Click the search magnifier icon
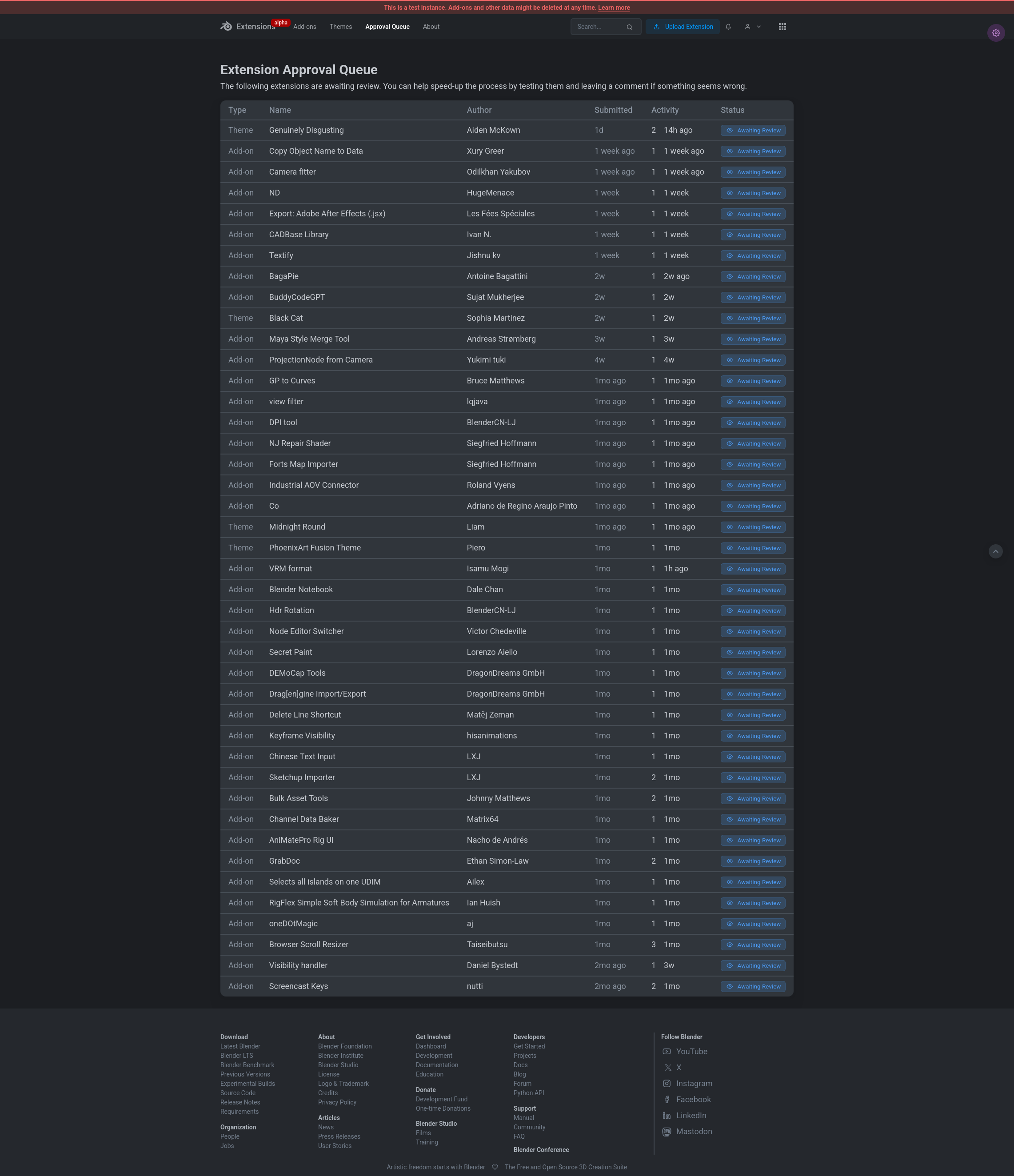1014x1176 pixels. pyautogui.click(x=629, y=27)
